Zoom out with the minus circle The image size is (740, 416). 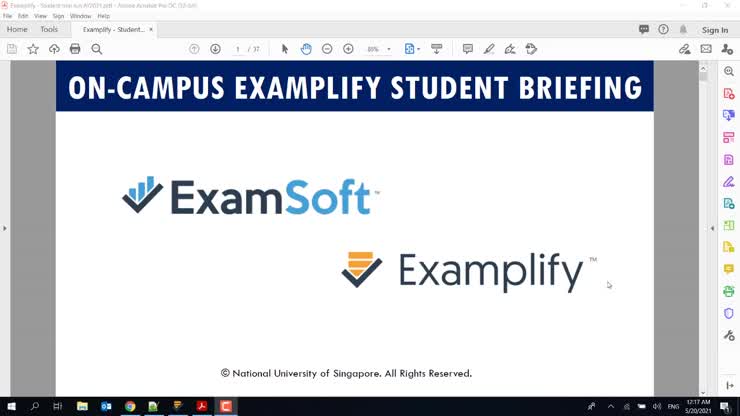click(x=327, y=49)
